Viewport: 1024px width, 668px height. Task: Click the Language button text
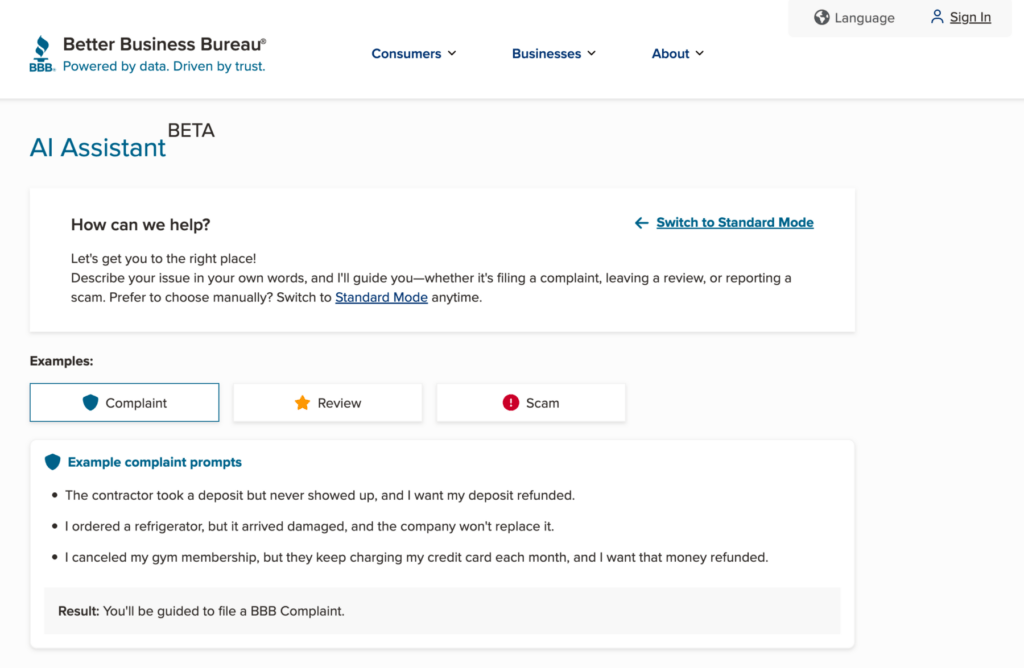[x=864, y=18]
